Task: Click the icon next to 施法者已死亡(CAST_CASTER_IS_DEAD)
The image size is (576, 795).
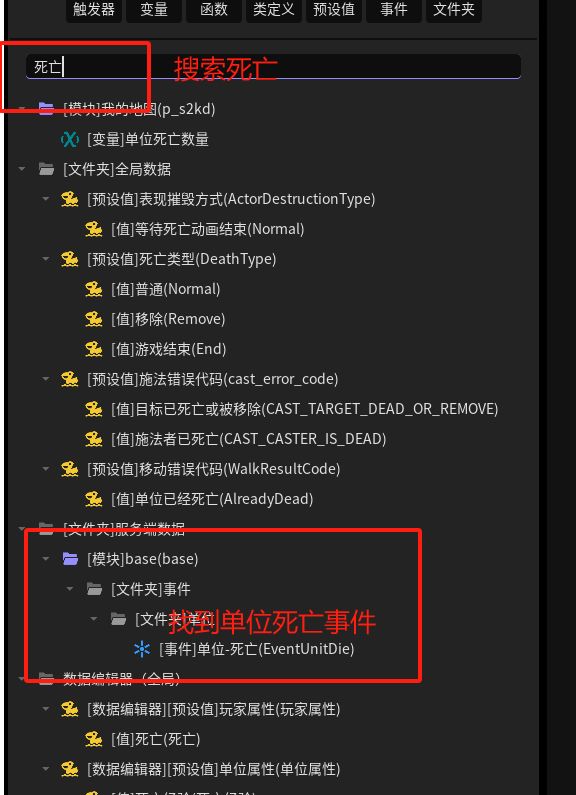Action: pyautogui.click(x=94, y=439)
